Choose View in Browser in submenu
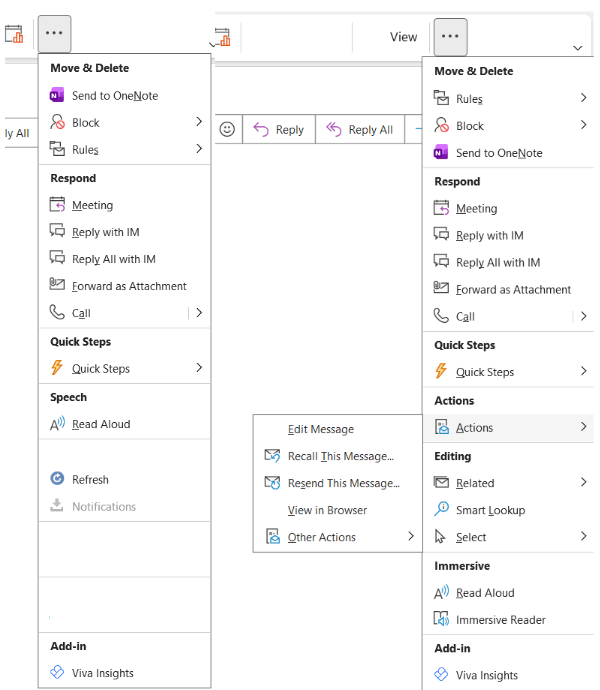Image resolution: width=600 pixels, height=690 pixels. pyautogui.click(x=338, y=510)
